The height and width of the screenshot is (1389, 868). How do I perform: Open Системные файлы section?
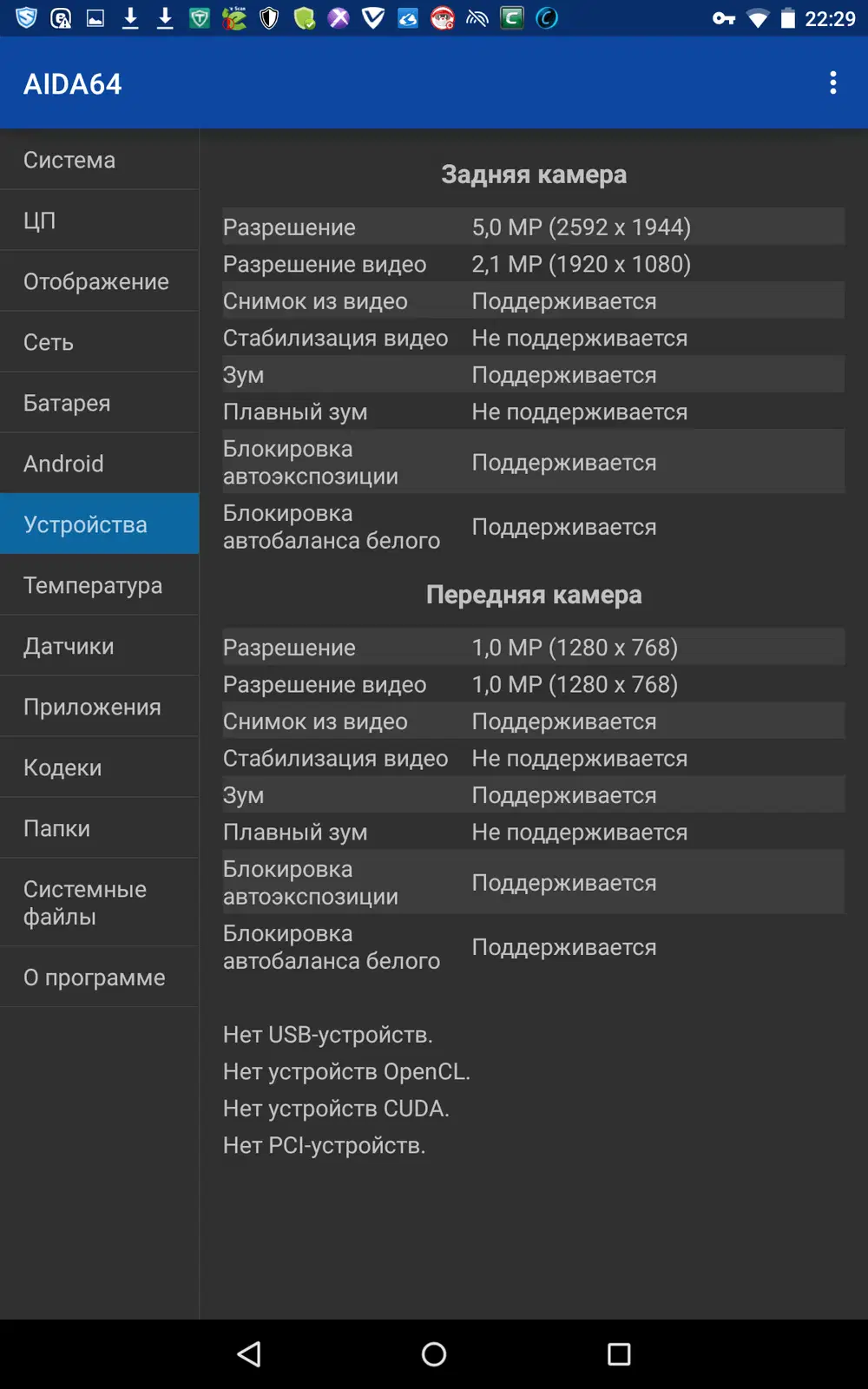(x=99, y=903)
